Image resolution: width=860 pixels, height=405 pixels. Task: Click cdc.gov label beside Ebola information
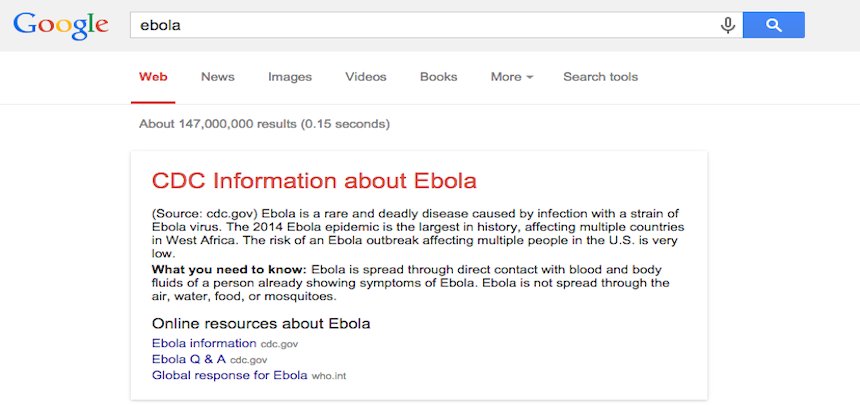[279, 344]
